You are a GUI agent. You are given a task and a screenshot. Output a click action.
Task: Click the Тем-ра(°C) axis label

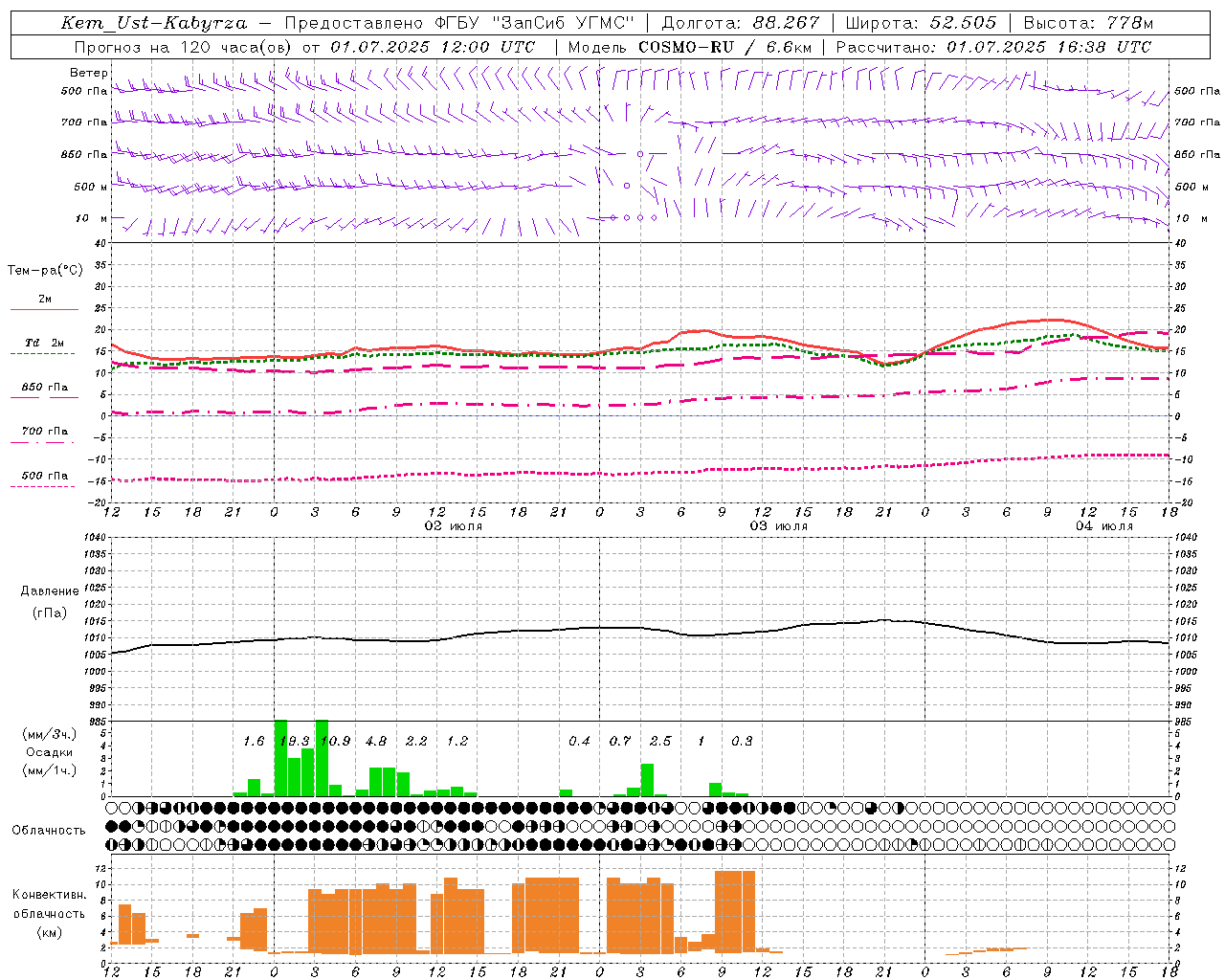point(45,271)
